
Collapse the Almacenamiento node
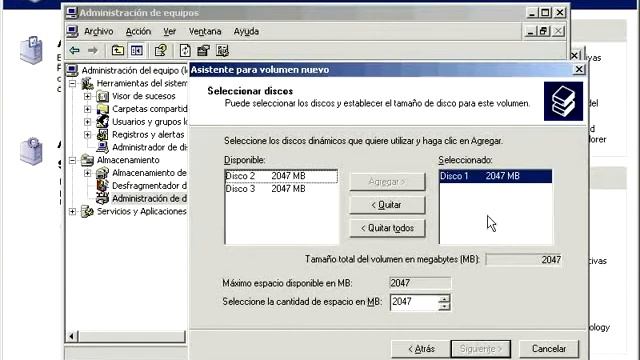72,160
